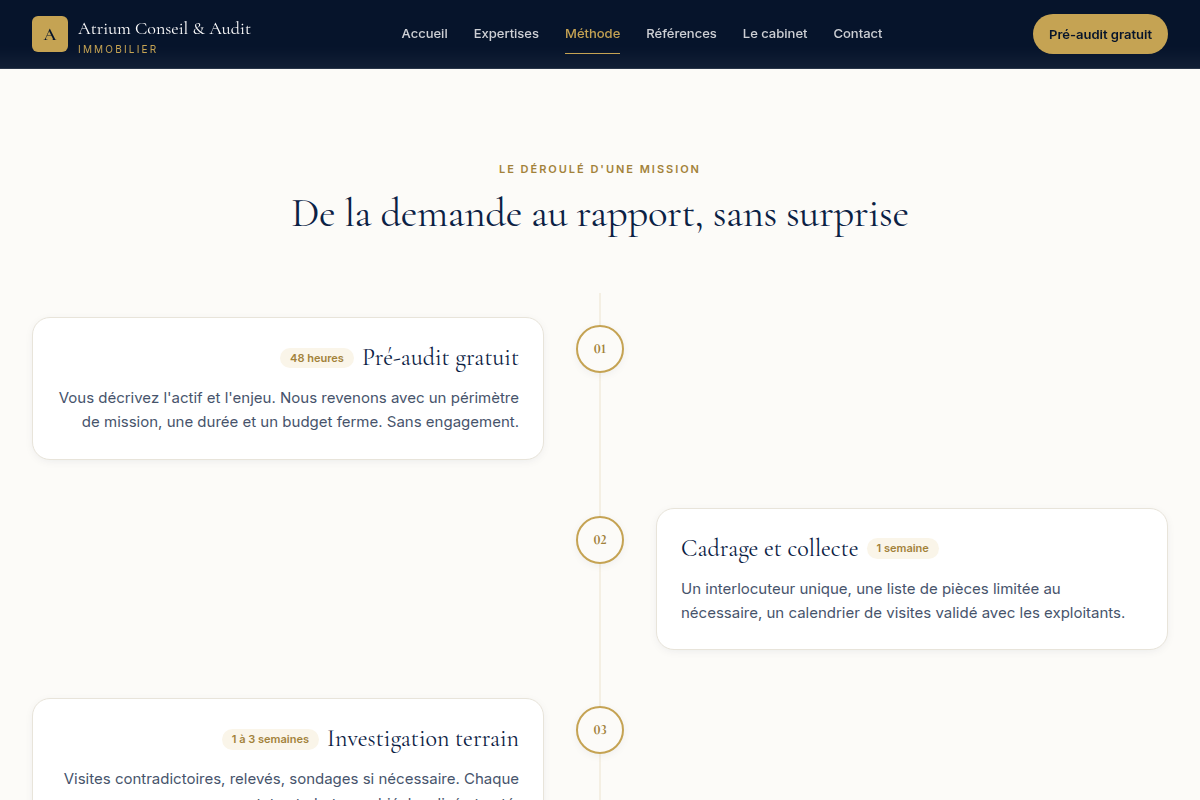Viewport: 1200px width, 800px height.
Task: Click the 'IMMOBILIER' tagline under the brand
Action: (118, 49)
